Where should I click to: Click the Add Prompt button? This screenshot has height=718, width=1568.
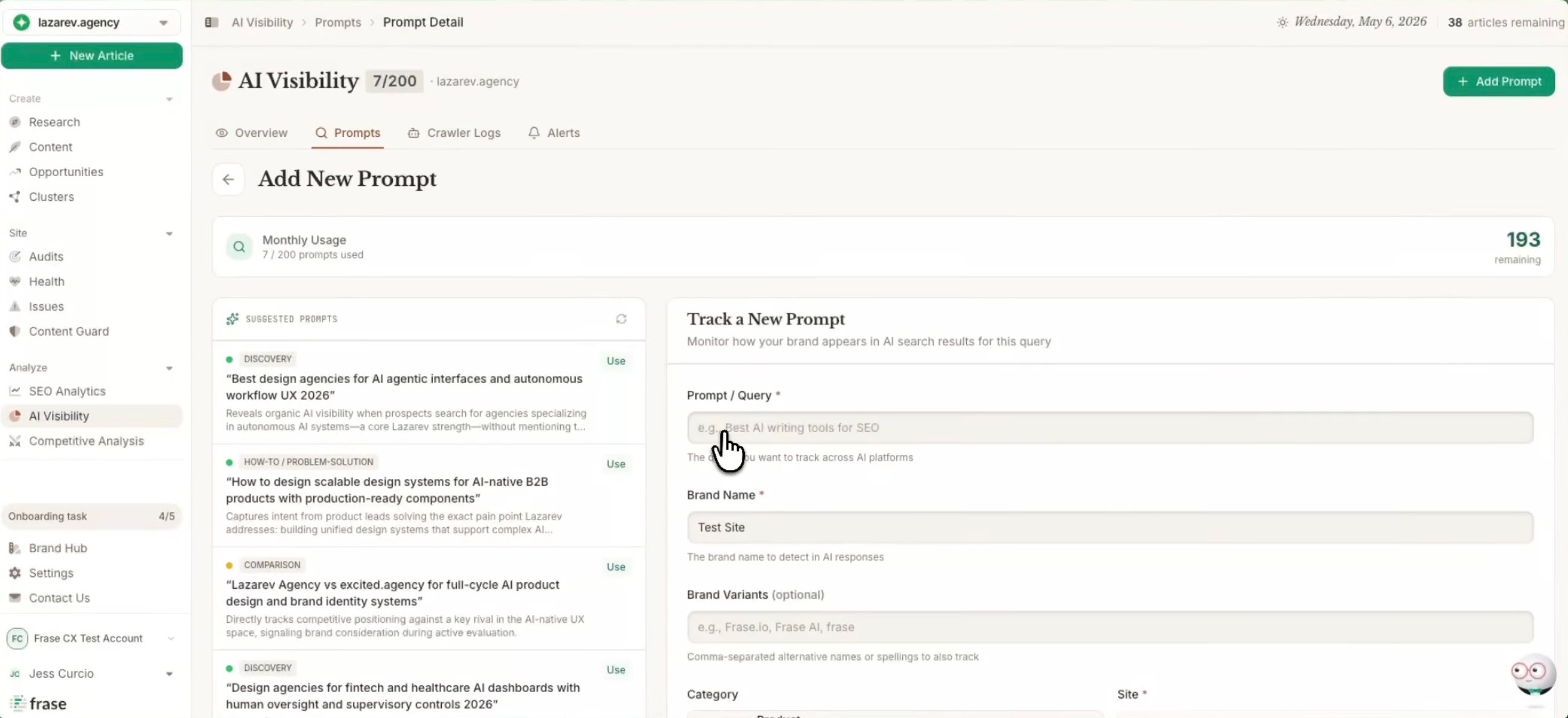tap(1499, 81)
